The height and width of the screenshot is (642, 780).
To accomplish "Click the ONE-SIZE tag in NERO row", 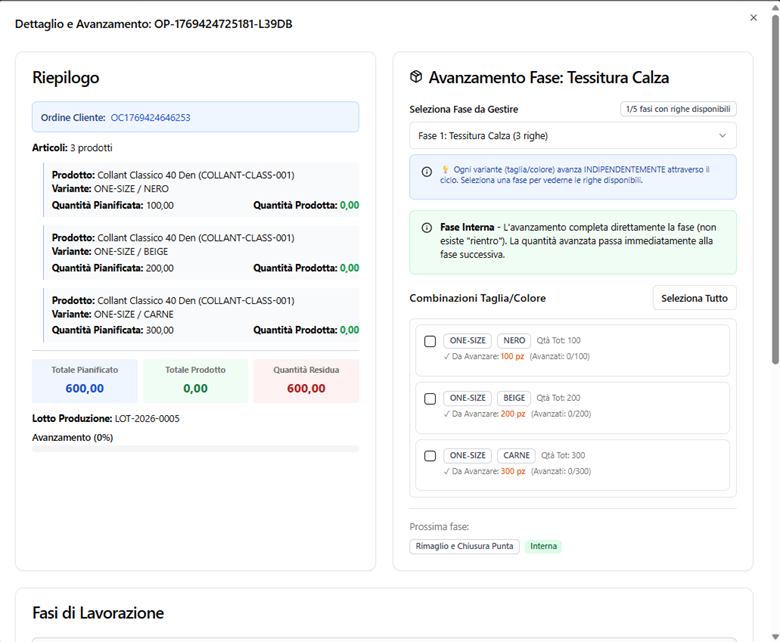I will pos(468,341).
